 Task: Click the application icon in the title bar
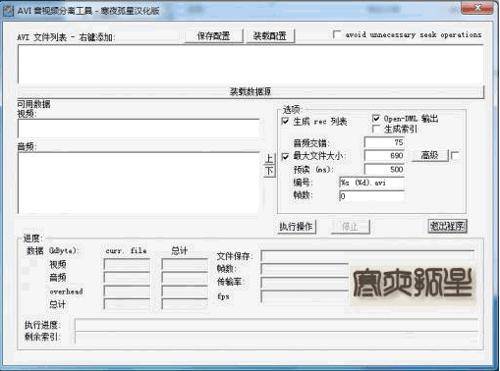(9, 11)
